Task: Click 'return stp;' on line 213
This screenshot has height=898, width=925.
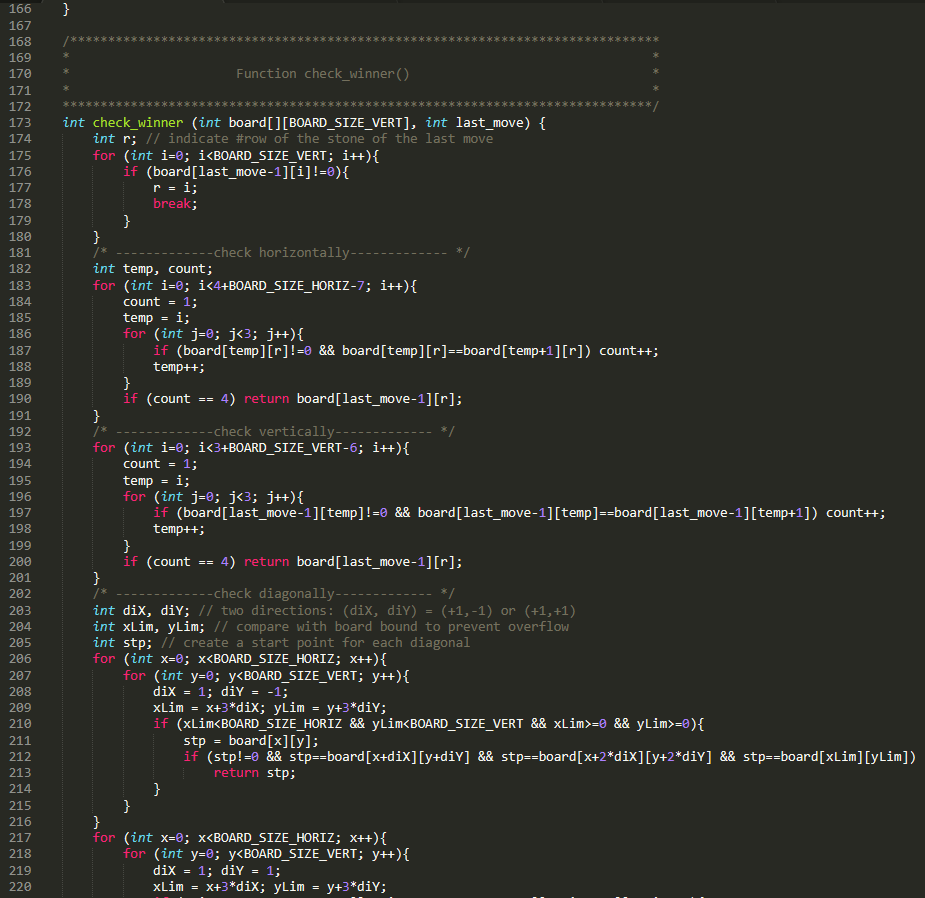Action: [x=254, y=772]
